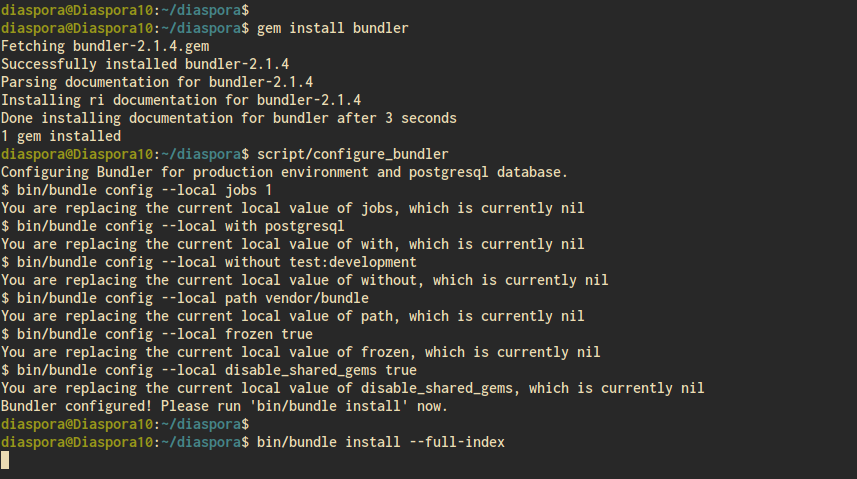Click 'config --local without test:development' line
Viewport: 857px width, 479px height.
209,263
